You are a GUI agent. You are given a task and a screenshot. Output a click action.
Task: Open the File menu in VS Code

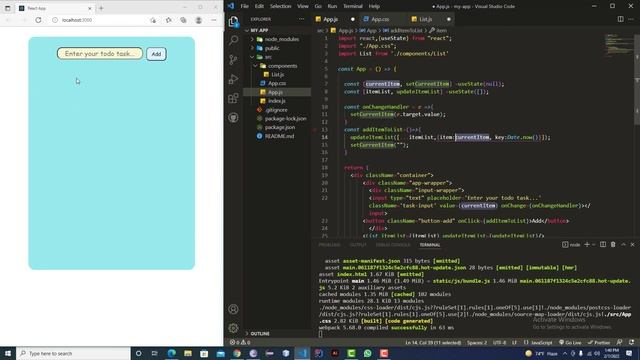click(x=244, y=6)
